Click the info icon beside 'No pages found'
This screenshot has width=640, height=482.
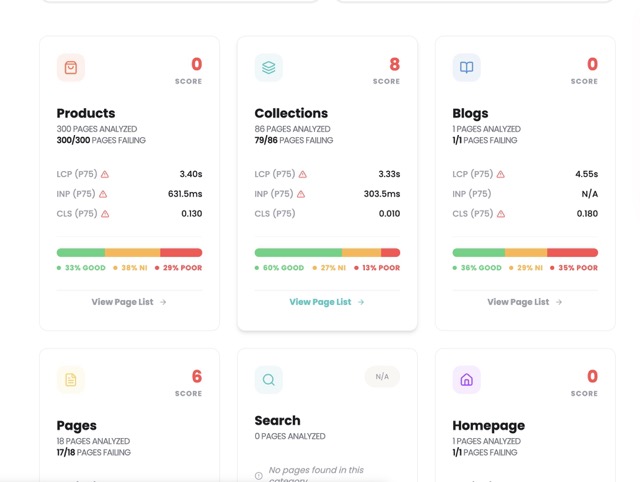[259, 475]
